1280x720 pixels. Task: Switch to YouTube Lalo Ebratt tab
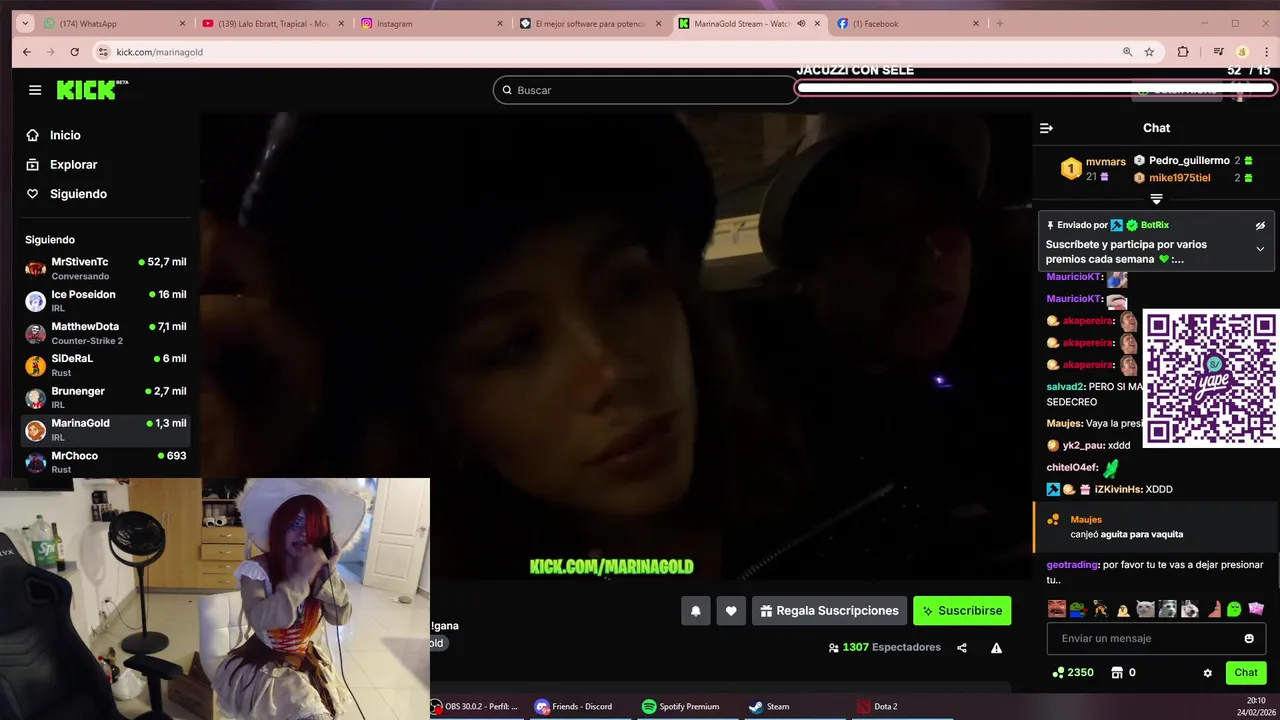click(270, 23)
